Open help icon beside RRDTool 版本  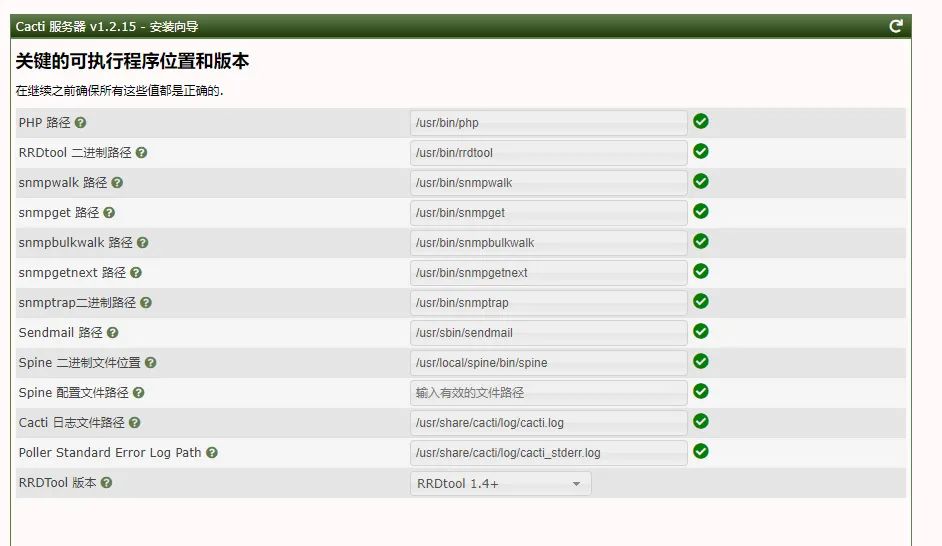106,483
